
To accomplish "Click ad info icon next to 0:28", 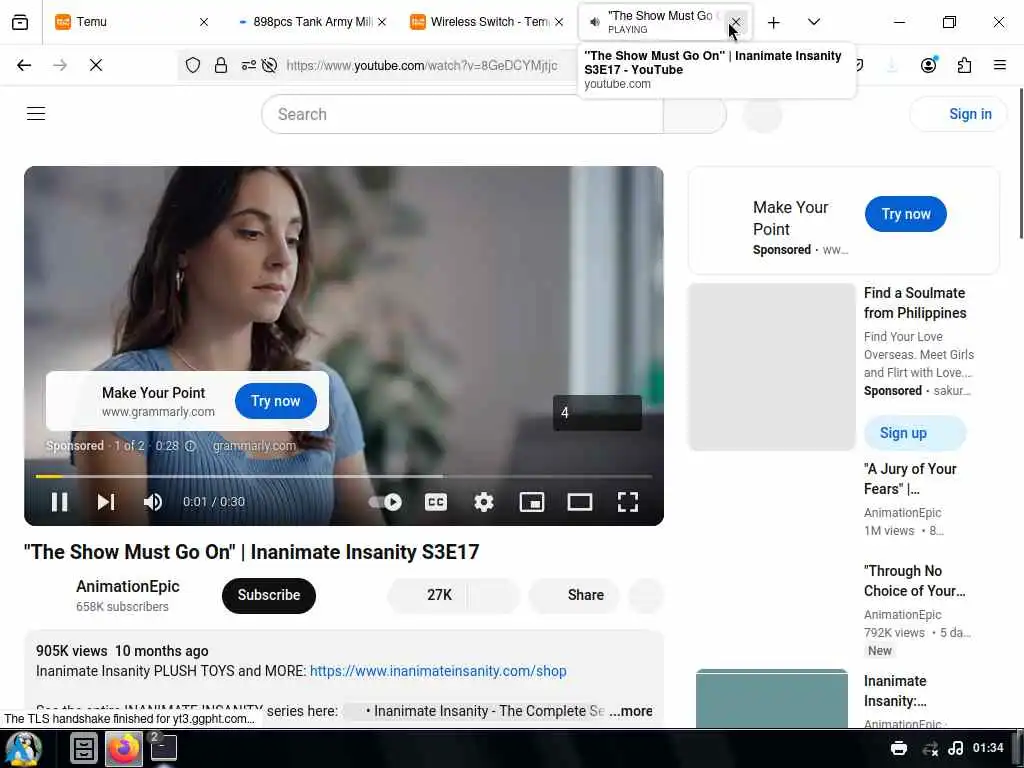I will (190, 446).
